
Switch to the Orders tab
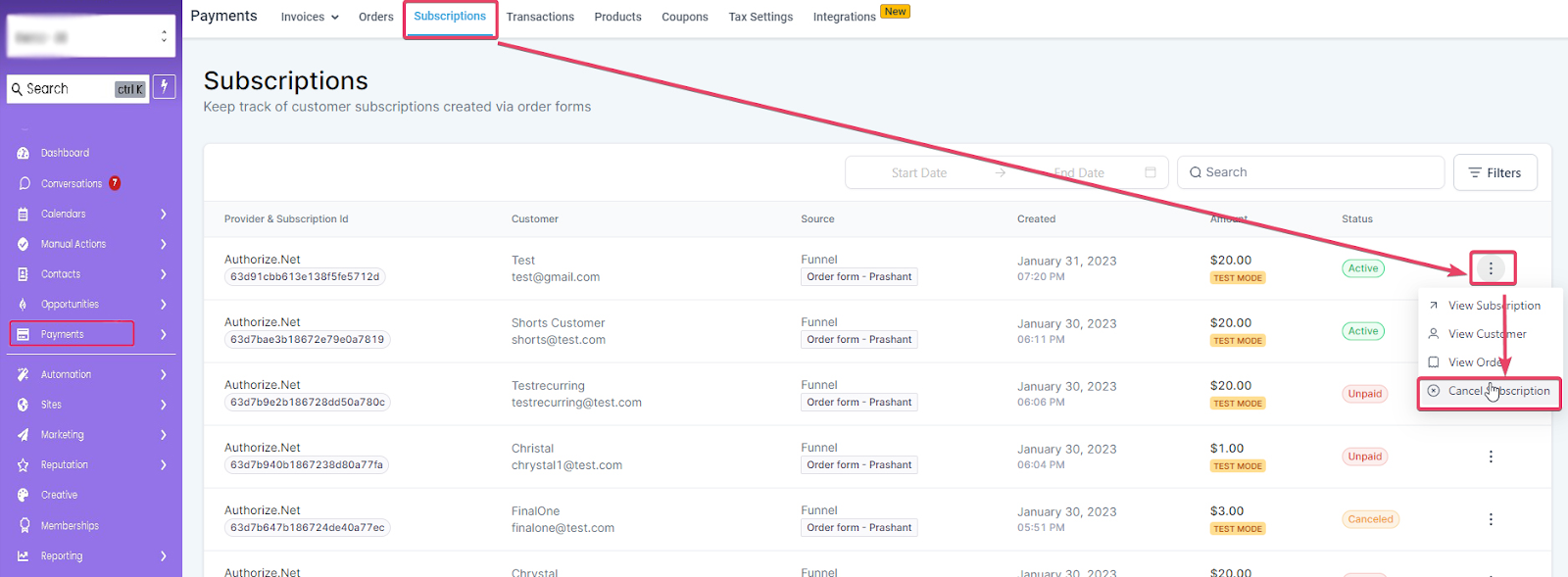pos(375,17)
